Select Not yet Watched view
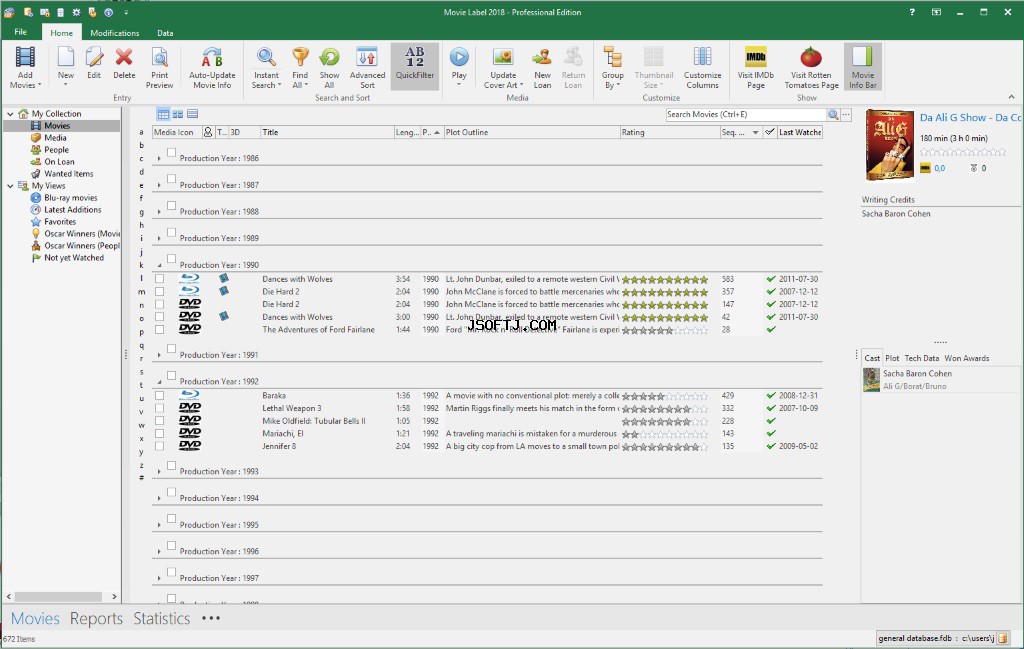This screenshot has width=1024, height=649. (x=74, y=258)
